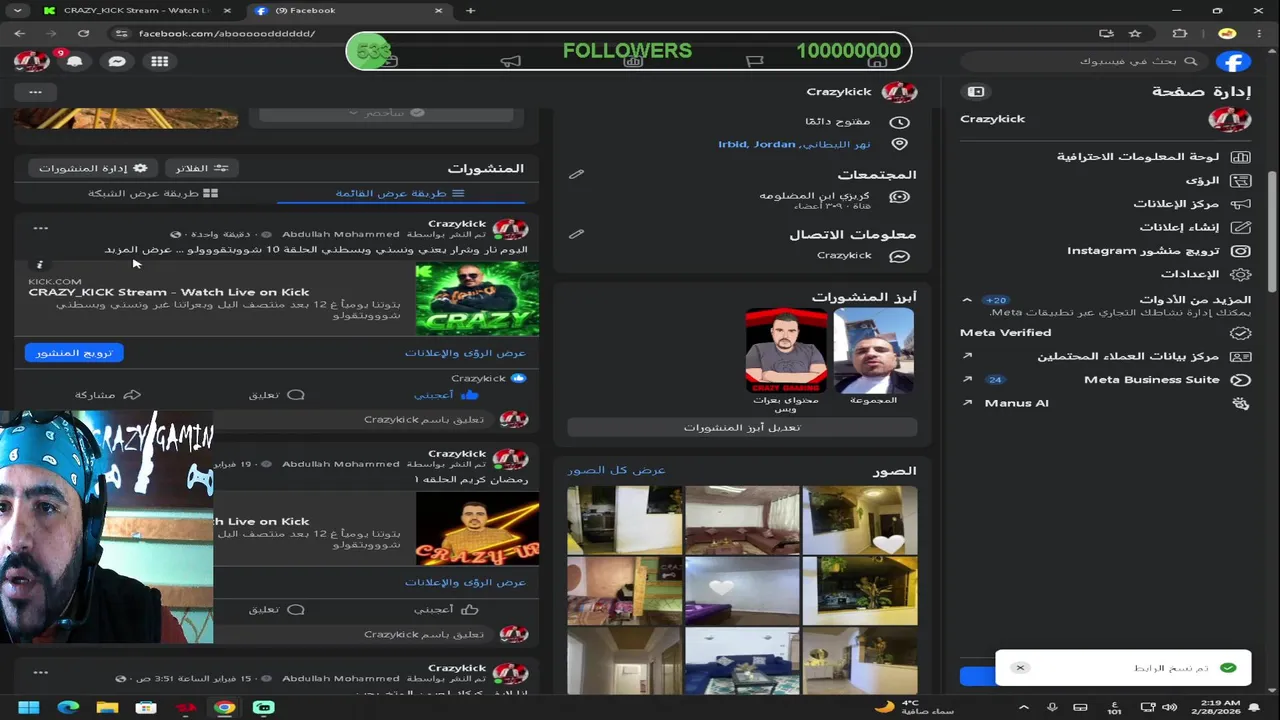Open Create ads pencil icon
Screen dimensions: 1280x720
pyautogui.click(x=1241, y=227)
